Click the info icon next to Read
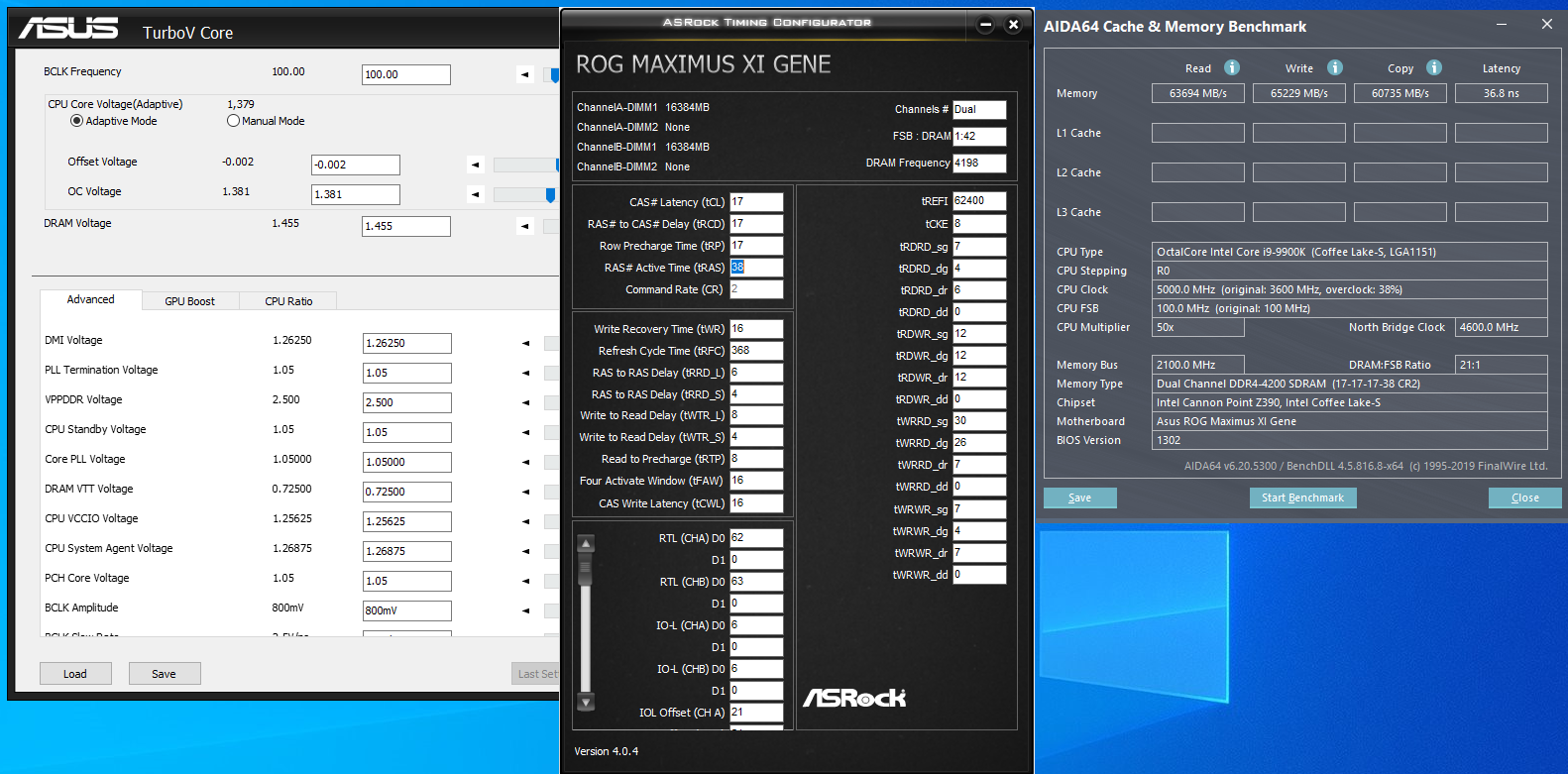The width and height of the screenshot is (1568, 774). (x=1232, y=67)
